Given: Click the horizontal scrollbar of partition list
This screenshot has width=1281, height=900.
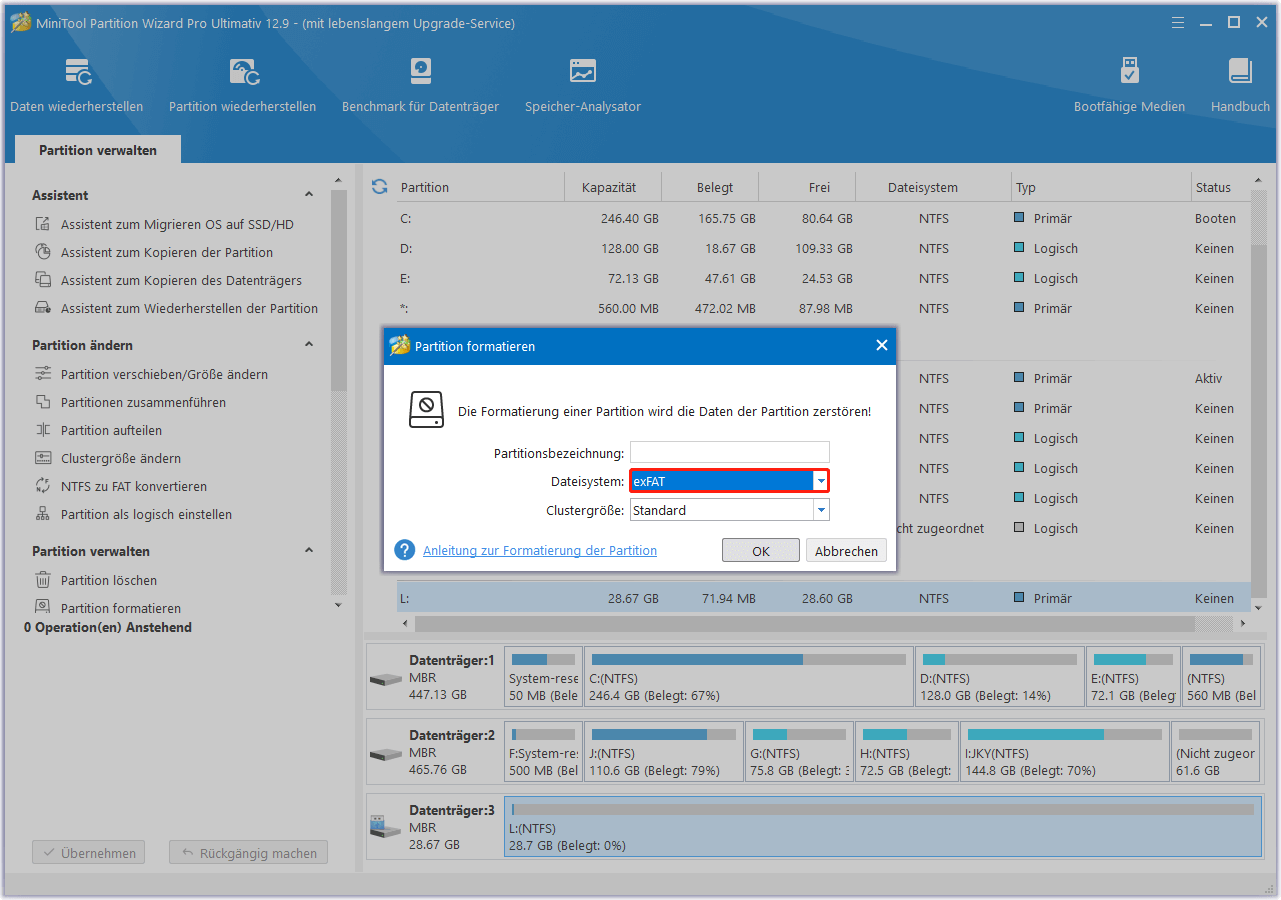Looking at the screenshot, I should (806, 623).
